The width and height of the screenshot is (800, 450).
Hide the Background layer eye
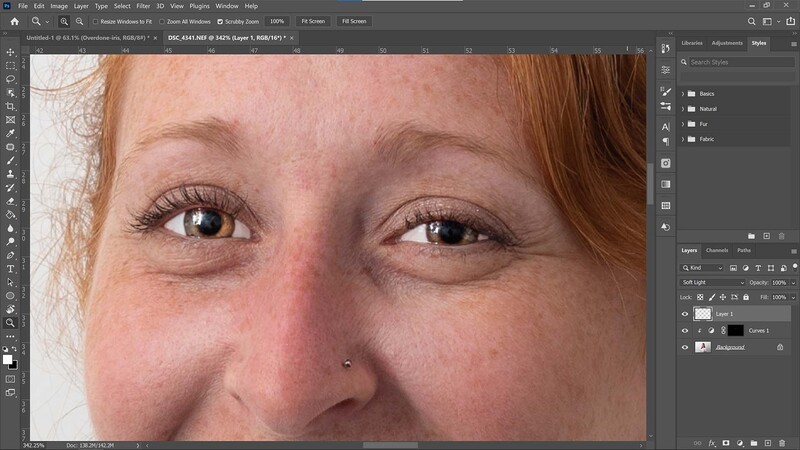coord(685,347)
